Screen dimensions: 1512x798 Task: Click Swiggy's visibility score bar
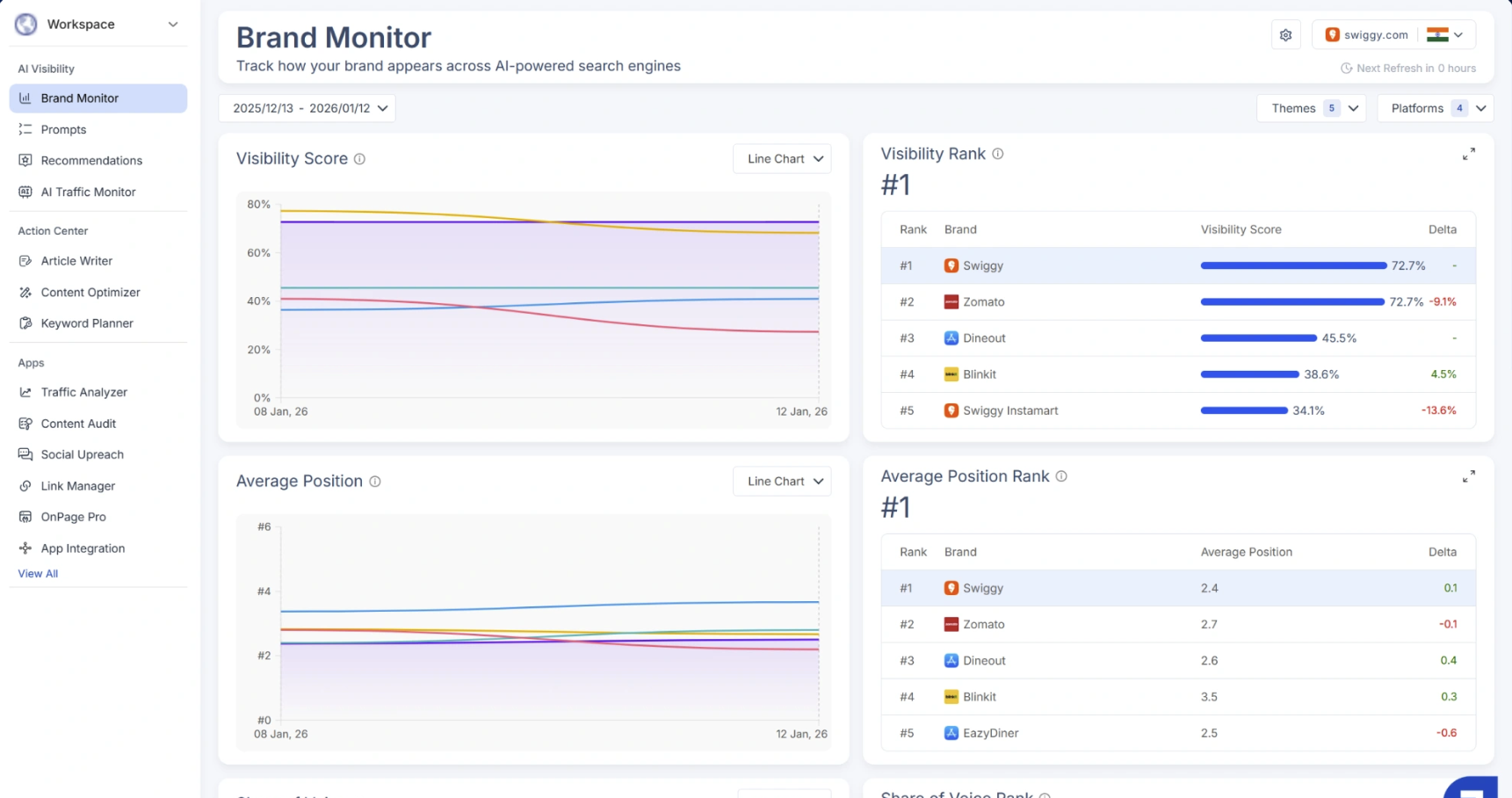1292,265
